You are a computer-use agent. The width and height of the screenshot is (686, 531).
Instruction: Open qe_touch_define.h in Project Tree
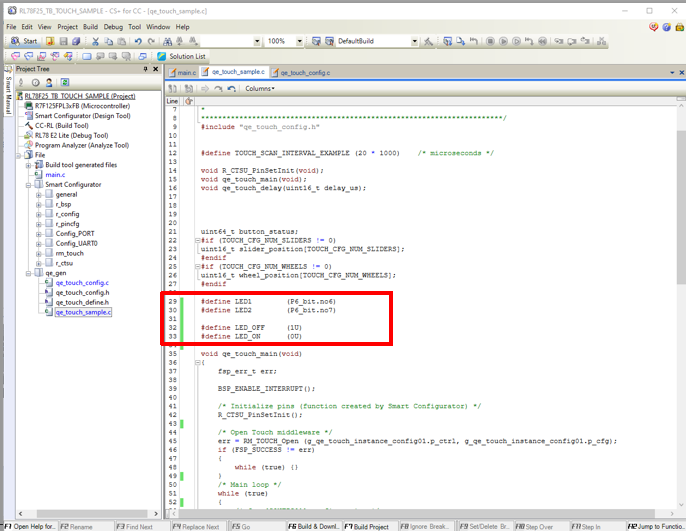(x=82, y=302)
